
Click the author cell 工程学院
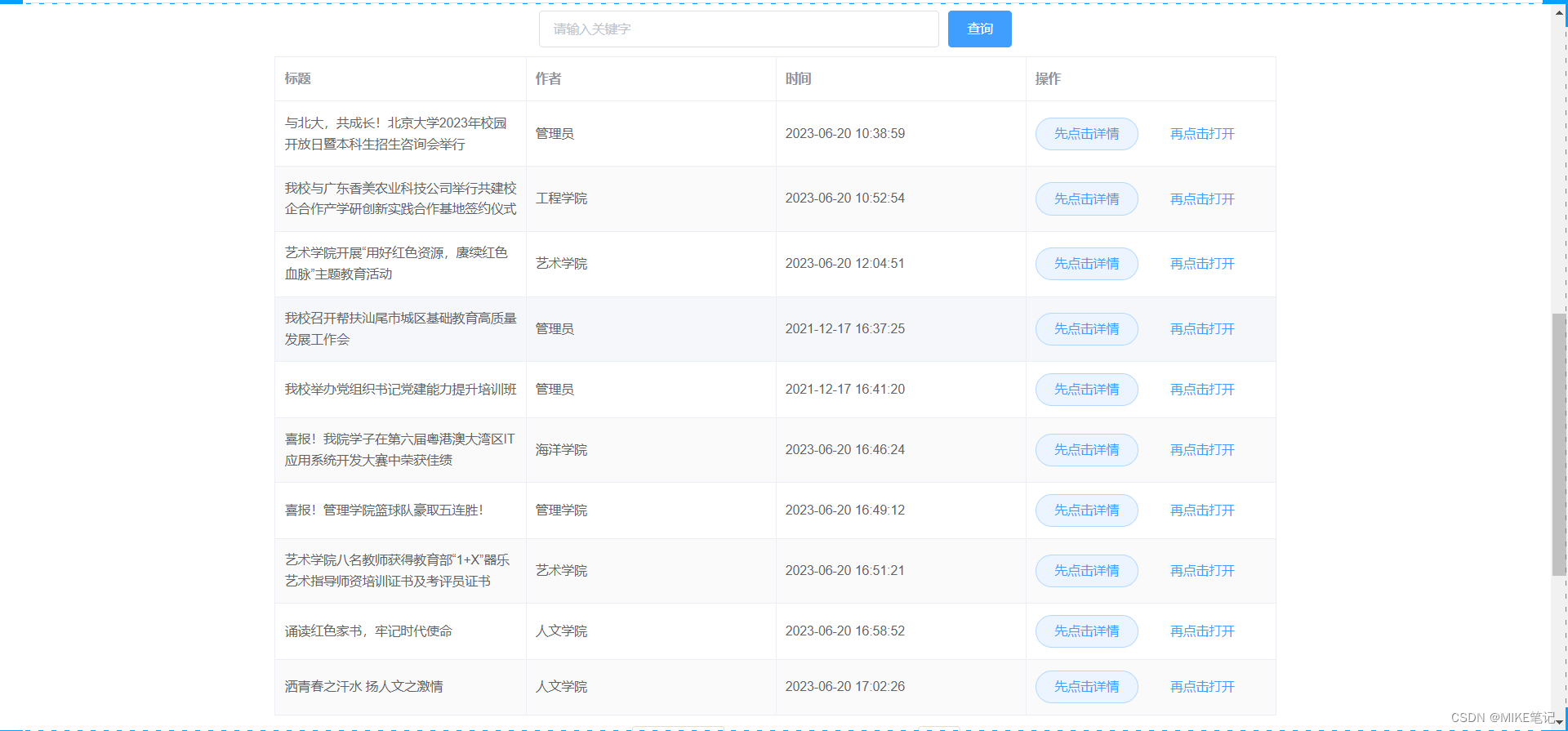click(561, 198)
